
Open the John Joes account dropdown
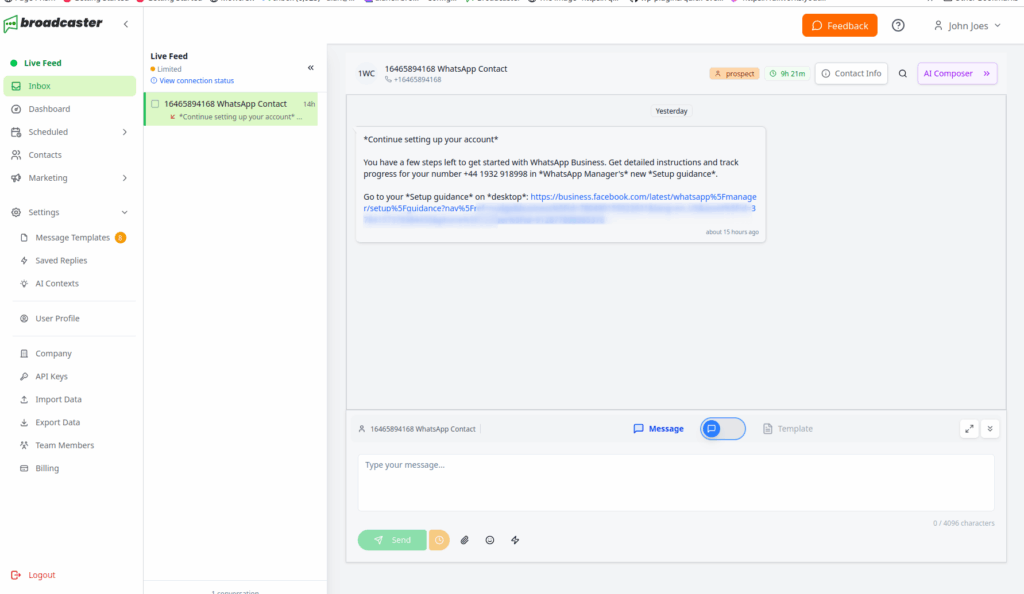[x=967, y=25]
